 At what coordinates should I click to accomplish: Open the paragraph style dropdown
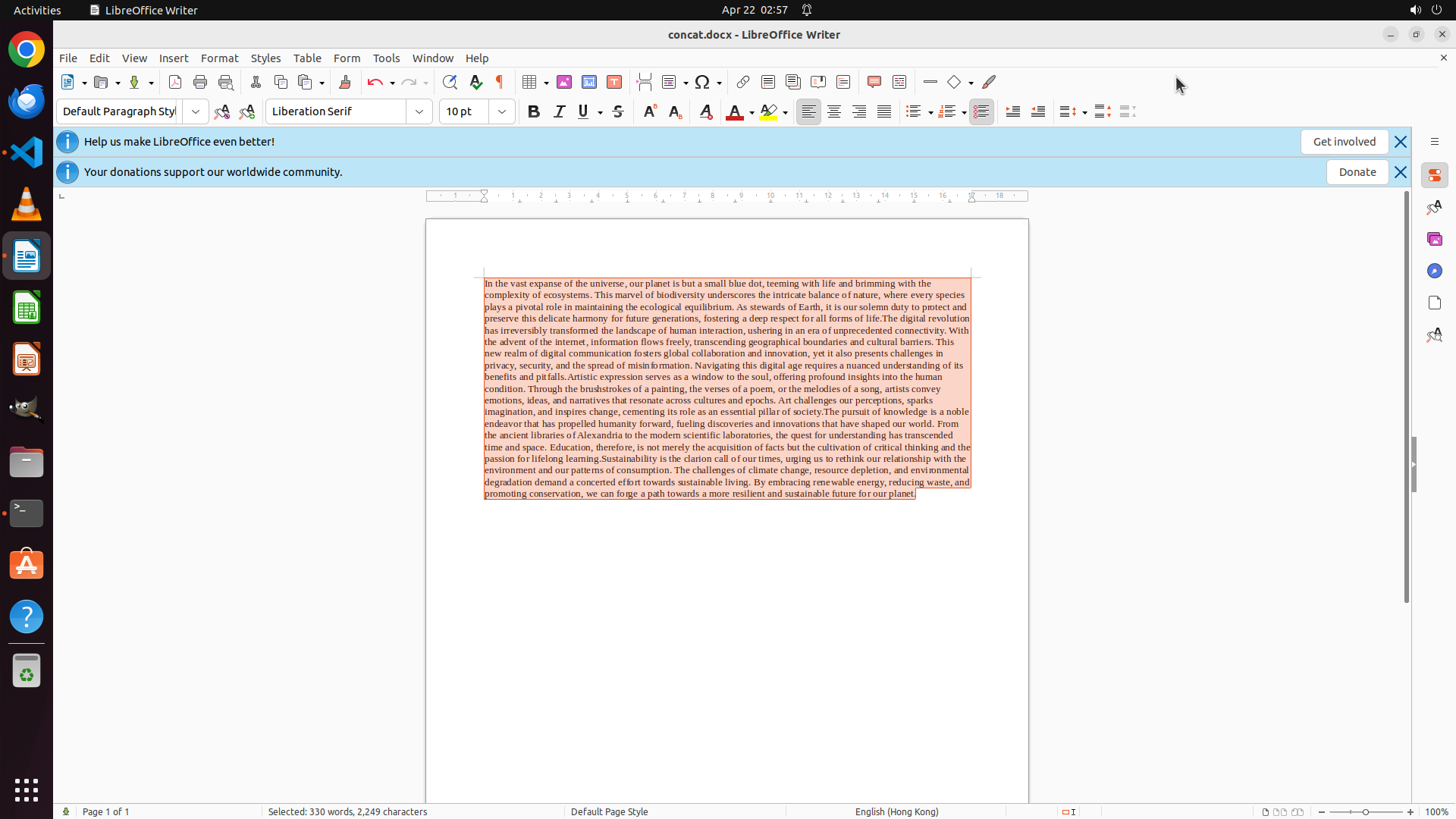(196, 111)
